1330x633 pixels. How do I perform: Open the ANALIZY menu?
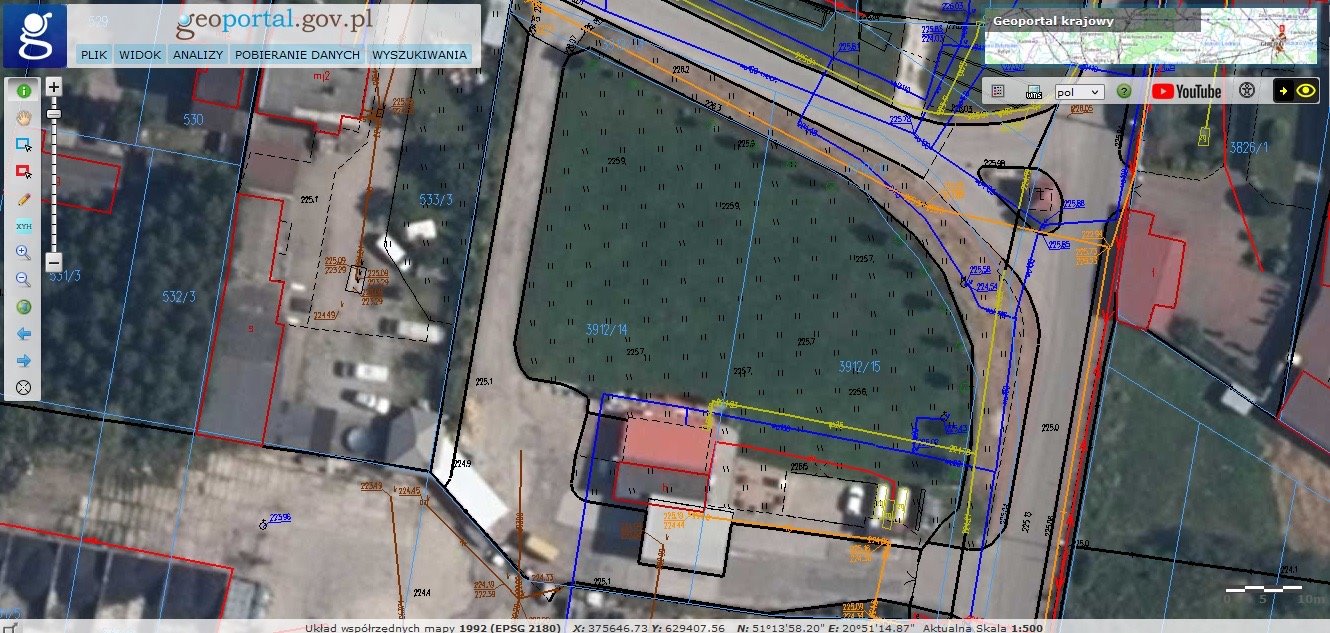pyautogui.click(x=197, y=55)
